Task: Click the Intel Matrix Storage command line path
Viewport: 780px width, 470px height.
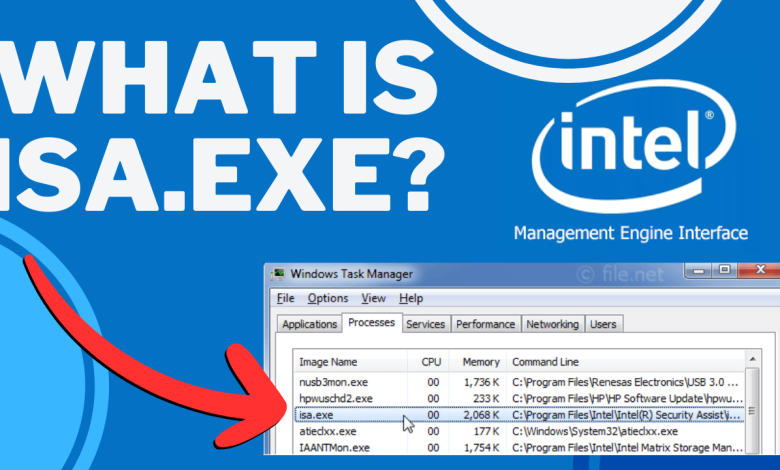Action: (x=627, y=448)
